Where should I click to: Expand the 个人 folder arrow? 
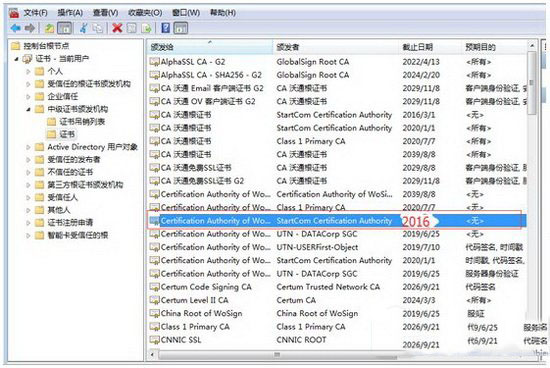coord(28,72)
